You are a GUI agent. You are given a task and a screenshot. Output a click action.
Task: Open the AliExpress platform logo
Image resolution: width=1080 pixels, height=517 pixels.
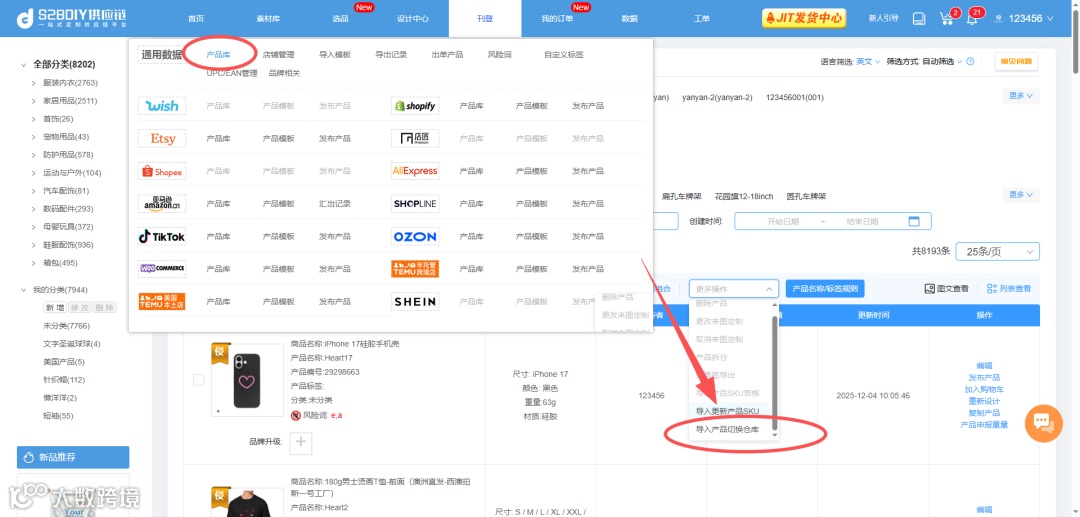click(415, 171)
